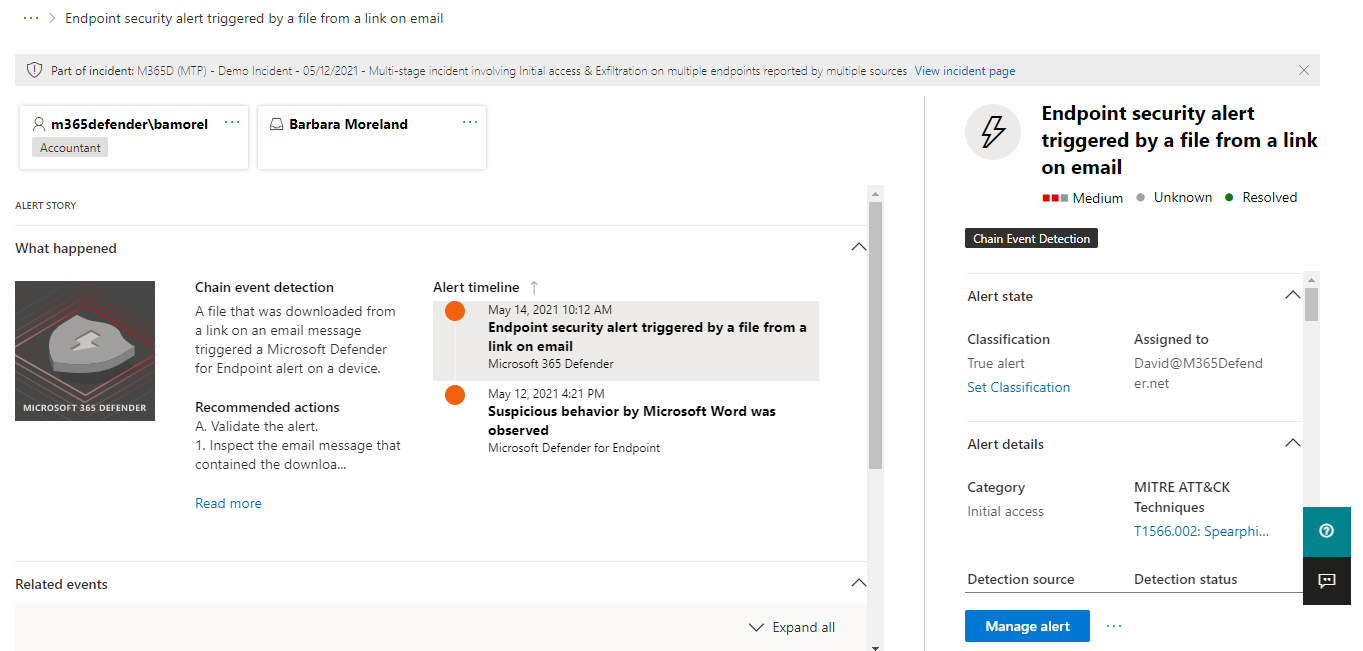The height and width of the screenshot is (651, 1363).
Task: Click the Medium severity indicator squares
Action: [x=1055, y=198]
